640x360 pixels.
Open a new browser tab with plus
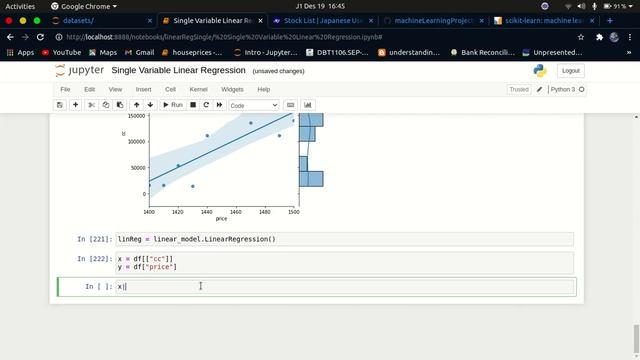click(610, 20)
